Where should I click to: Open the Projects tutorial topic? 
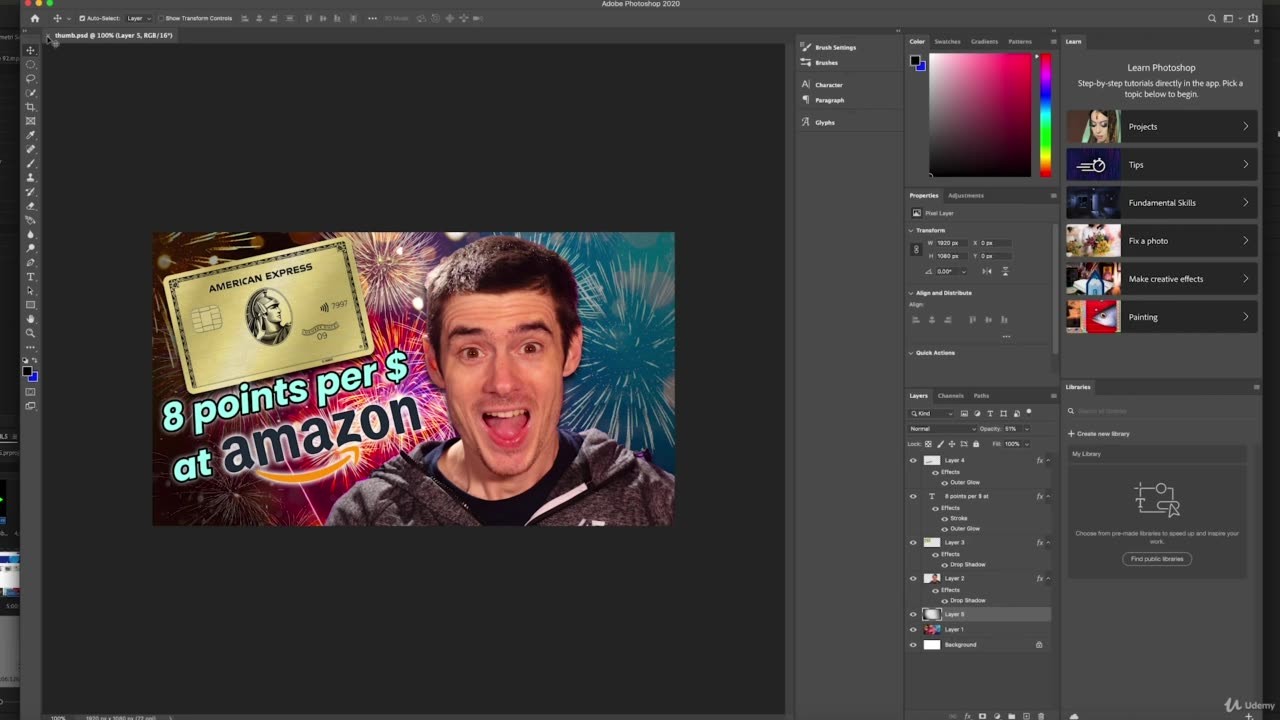[1160, 127]
